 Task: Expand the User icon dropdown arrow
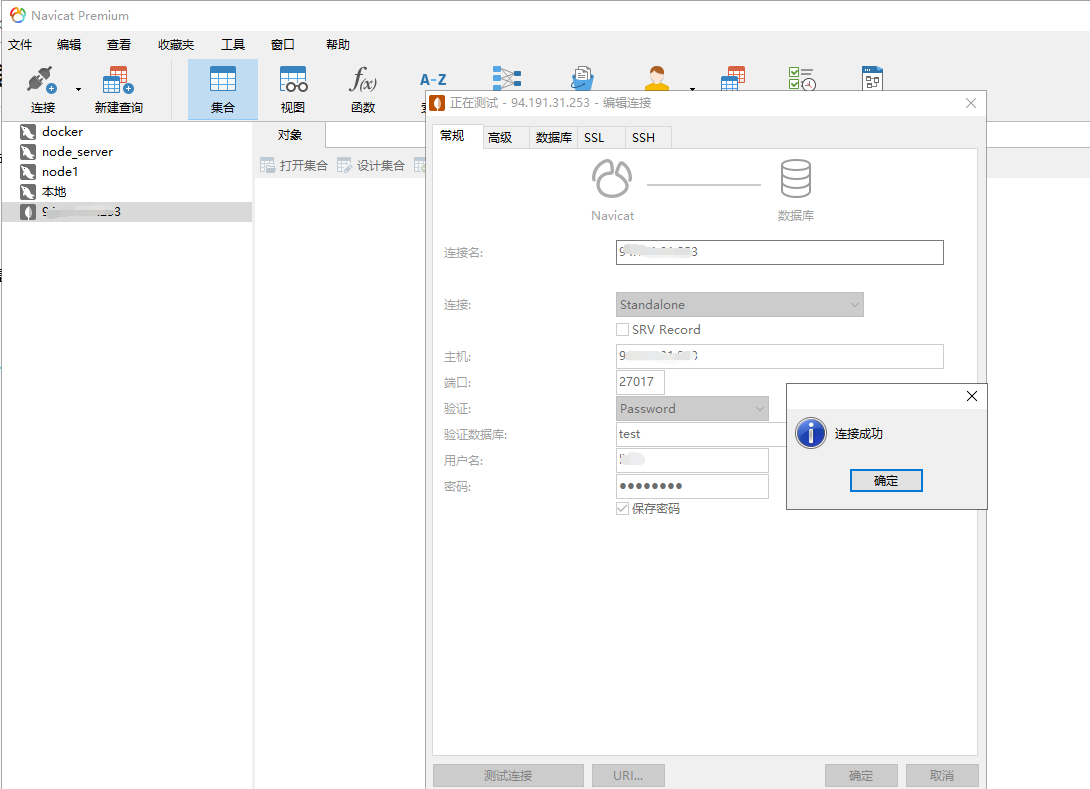tap(692, 89)
